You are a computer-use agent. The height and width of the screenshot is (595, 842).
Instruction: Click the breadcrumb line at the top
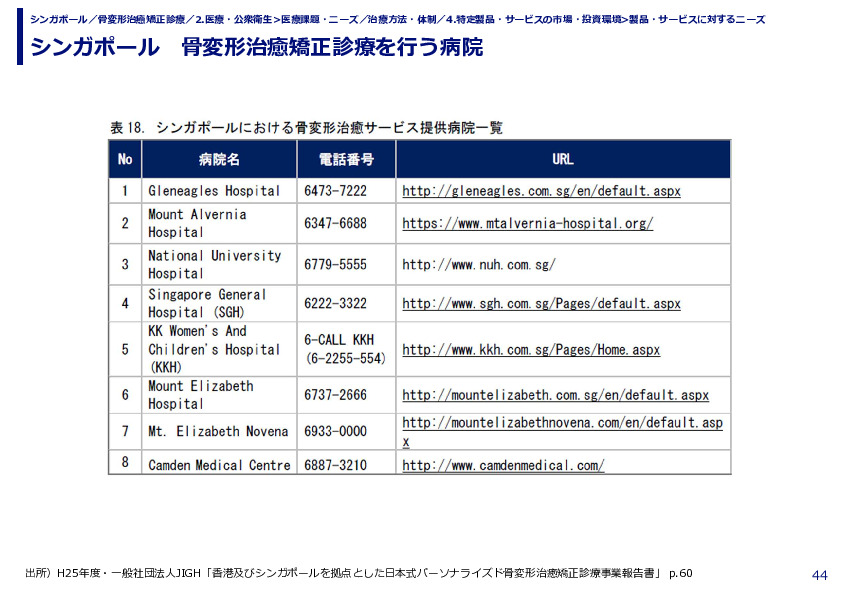point(397,19)
